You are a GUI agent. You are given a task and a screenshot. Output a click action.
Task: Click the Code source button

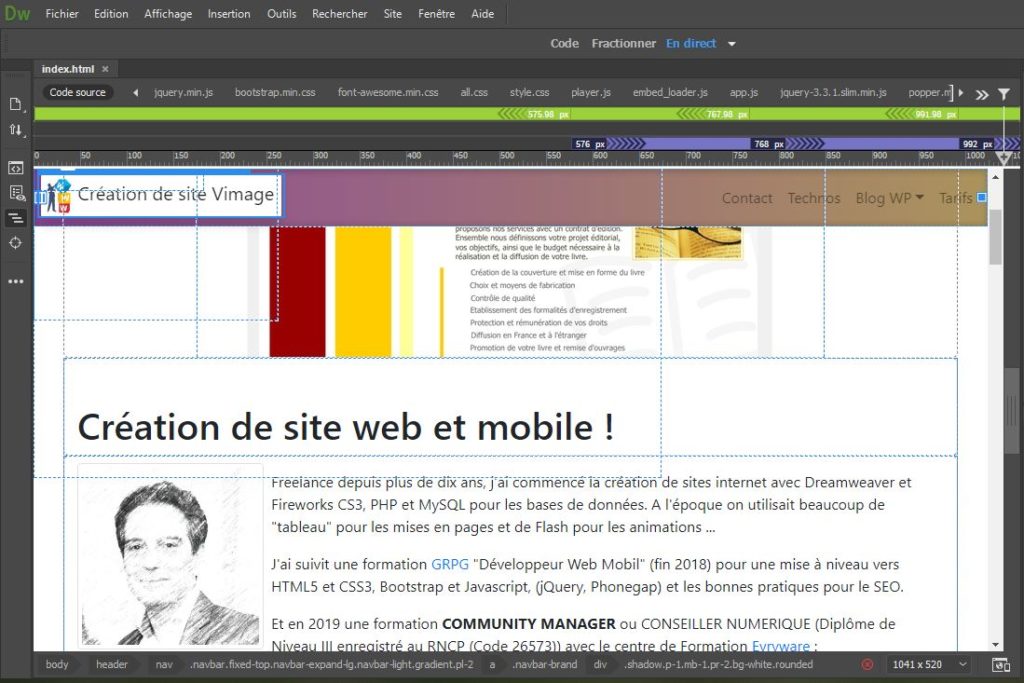tap(77, 92)
